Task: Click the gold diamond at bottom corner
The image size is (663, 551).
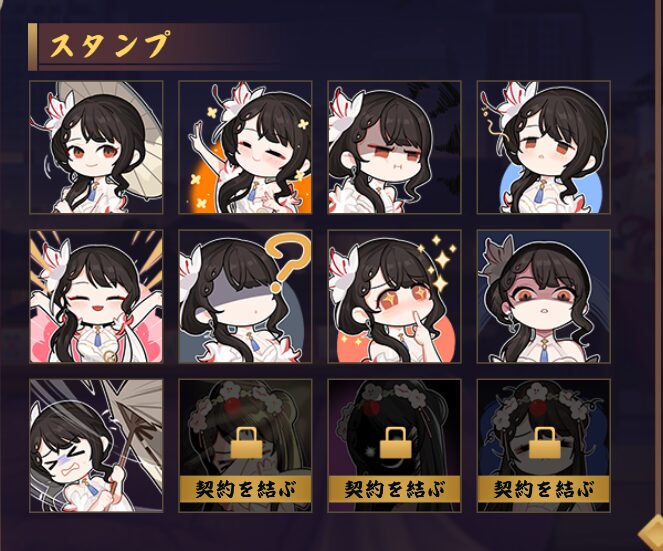Action: (x=651, y=535)
